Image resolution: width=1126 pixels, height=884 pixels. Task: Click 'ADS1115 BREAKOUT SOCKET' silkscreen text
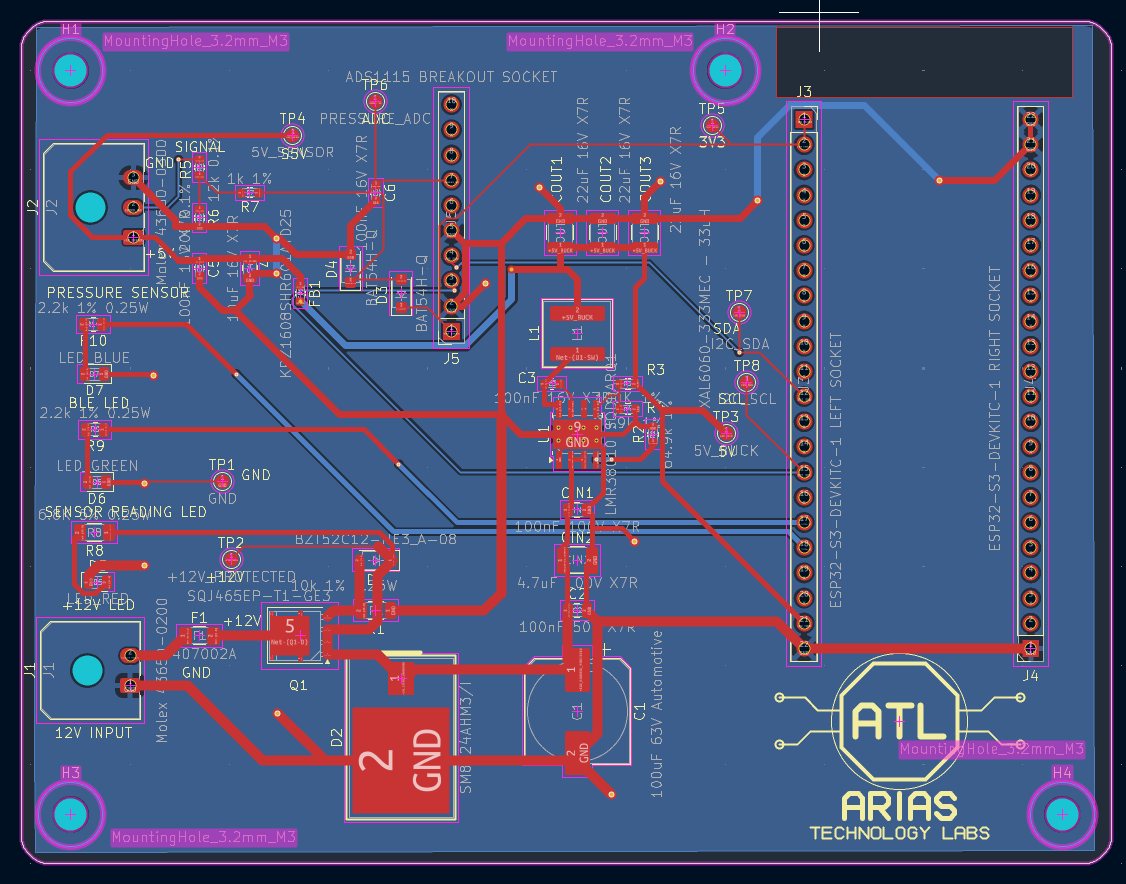click(452, 77)
